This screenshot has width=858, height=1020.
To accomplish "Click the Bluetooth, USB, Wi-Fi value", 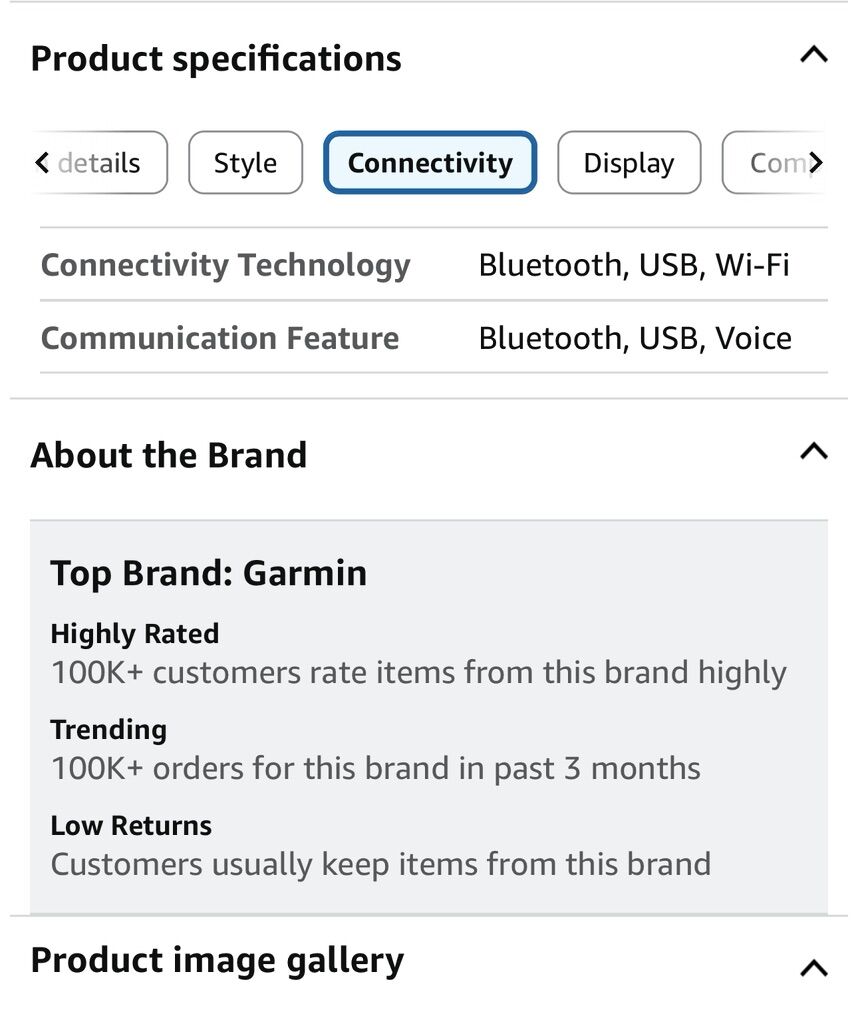I will (x=634, y=265).
